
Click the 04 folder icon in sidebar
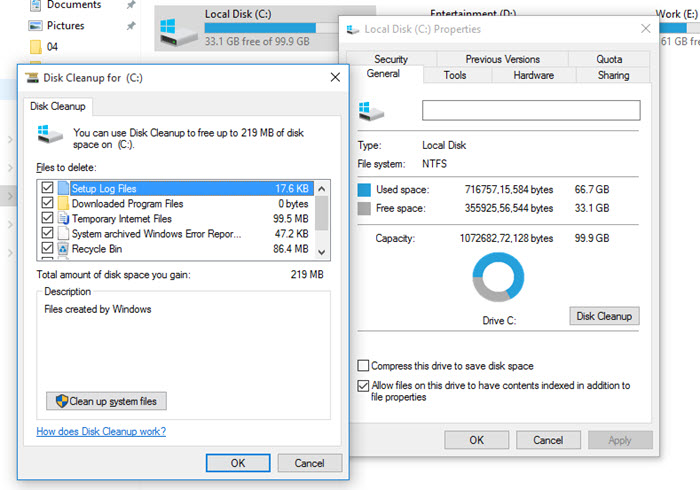35,46
